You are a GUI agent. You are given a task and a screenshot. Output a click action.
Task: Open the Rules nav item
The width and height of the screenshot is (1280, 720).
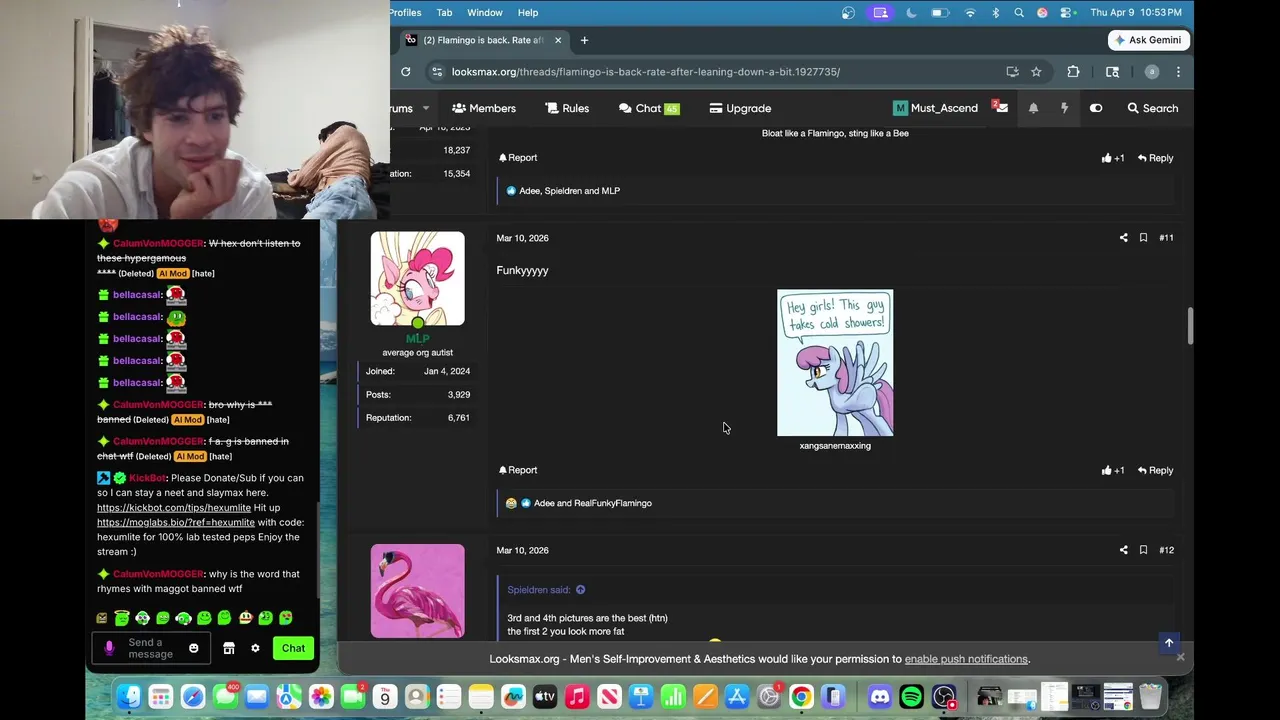click(567, 108)
